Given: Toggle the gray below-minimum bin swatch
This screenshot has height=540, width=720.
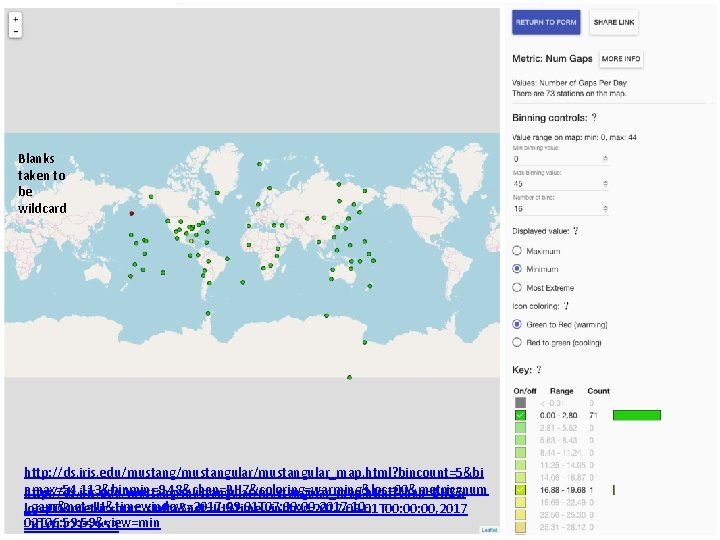Looking at the screenshot, I should coord(520,403).
